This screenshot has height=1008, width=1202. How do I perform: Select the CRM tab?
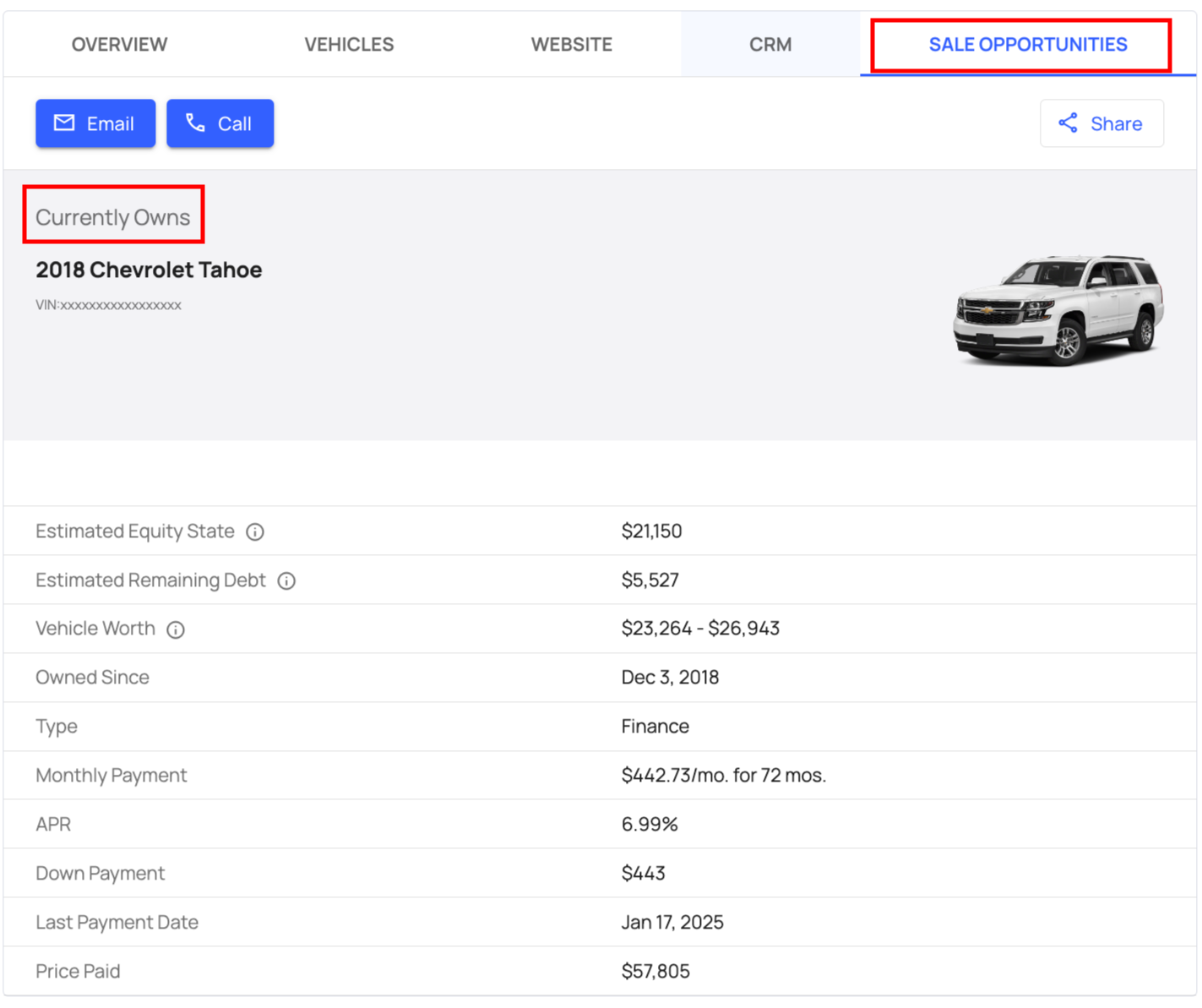point(770,45)
